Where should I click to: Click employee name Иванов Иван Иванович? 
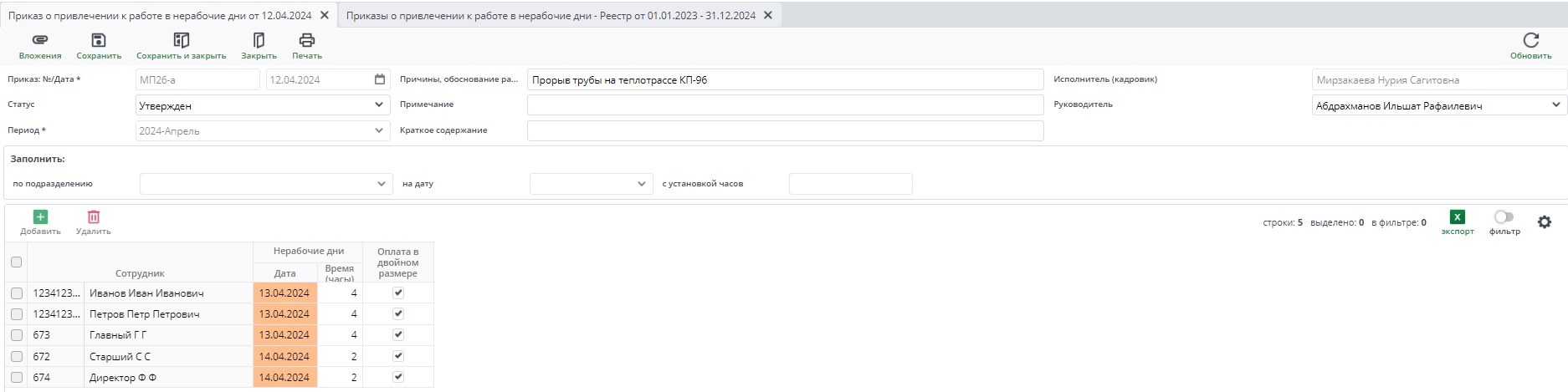point(146,293)
